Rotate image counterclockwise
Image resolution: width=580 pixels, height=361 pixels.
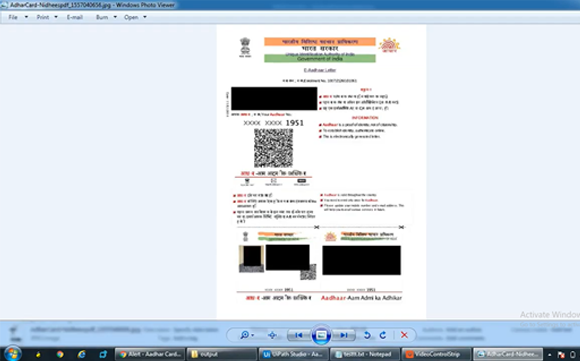pos(367,335)
